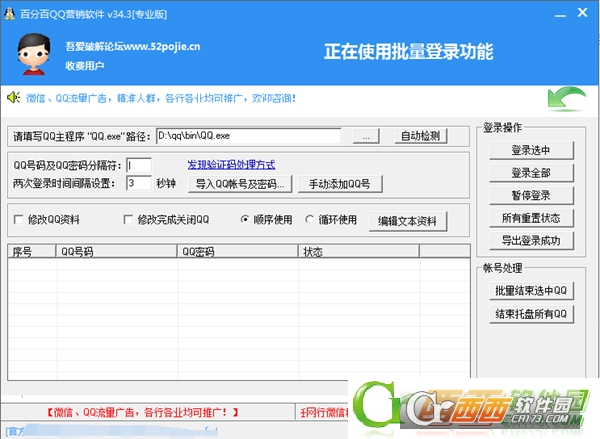Click the penguin app icon in title bar
This screenshot has width=600, height=439.
9,14
